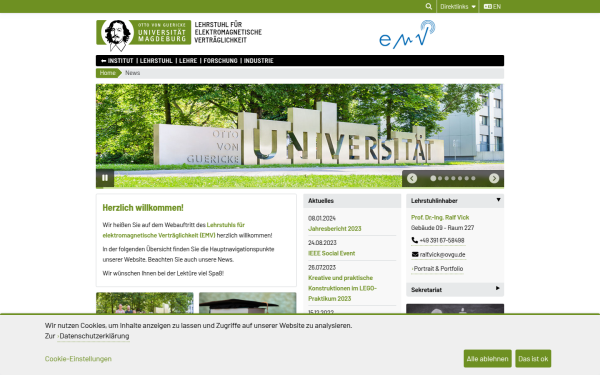Open the graduation cap thumbnail
600x375 pixels.
pos(248,303)
